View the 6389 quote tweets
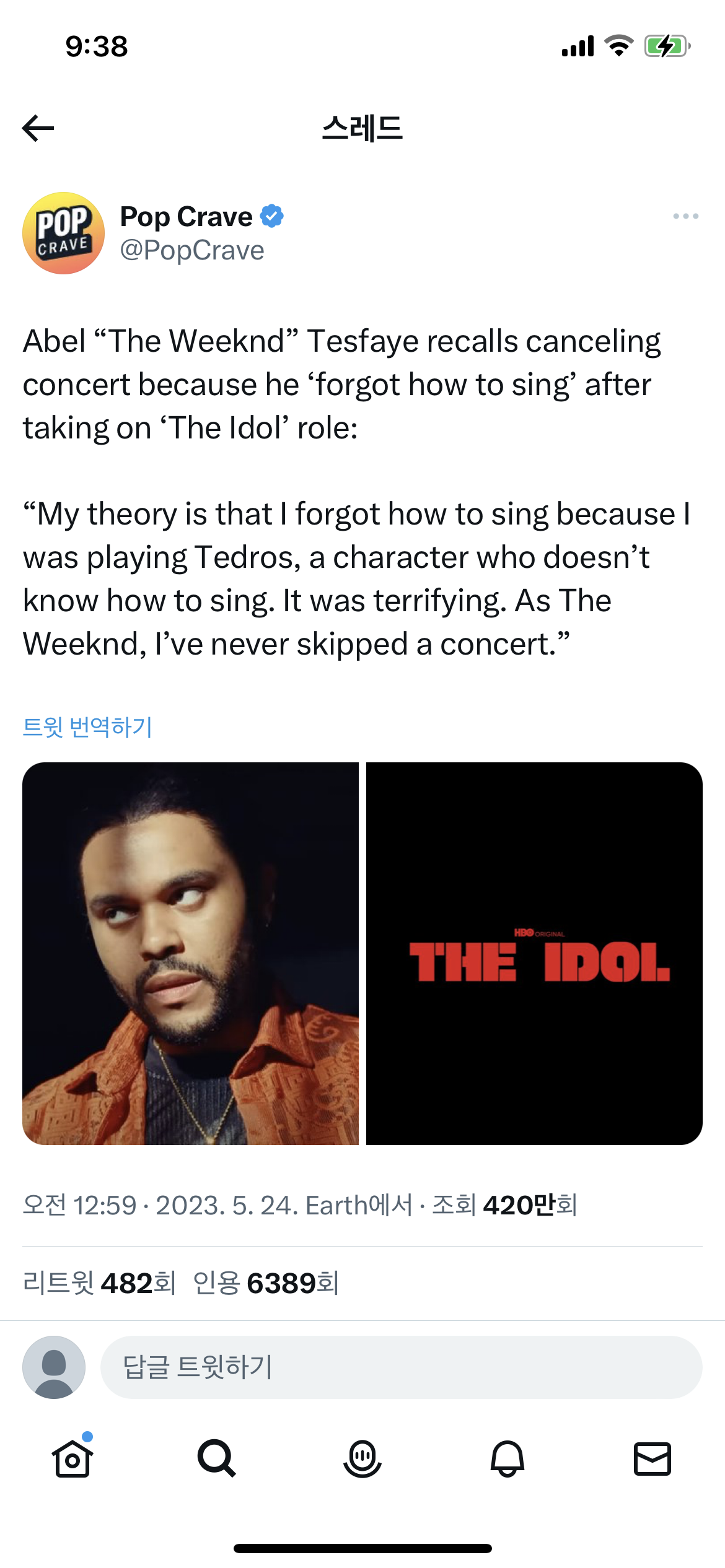This screenshot has height=1568, width=725. 266,1283
